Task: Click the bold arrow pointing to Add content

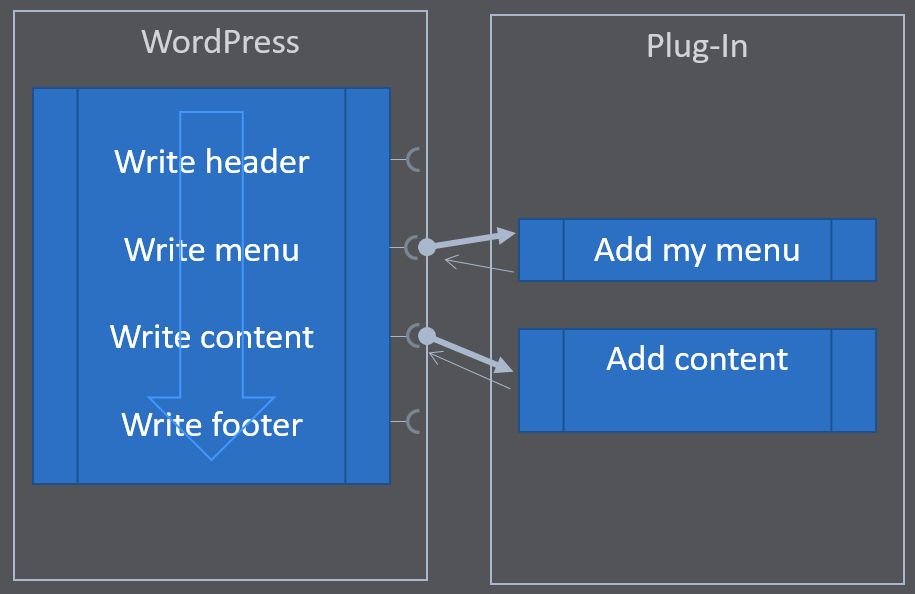Action: point(470,355)
